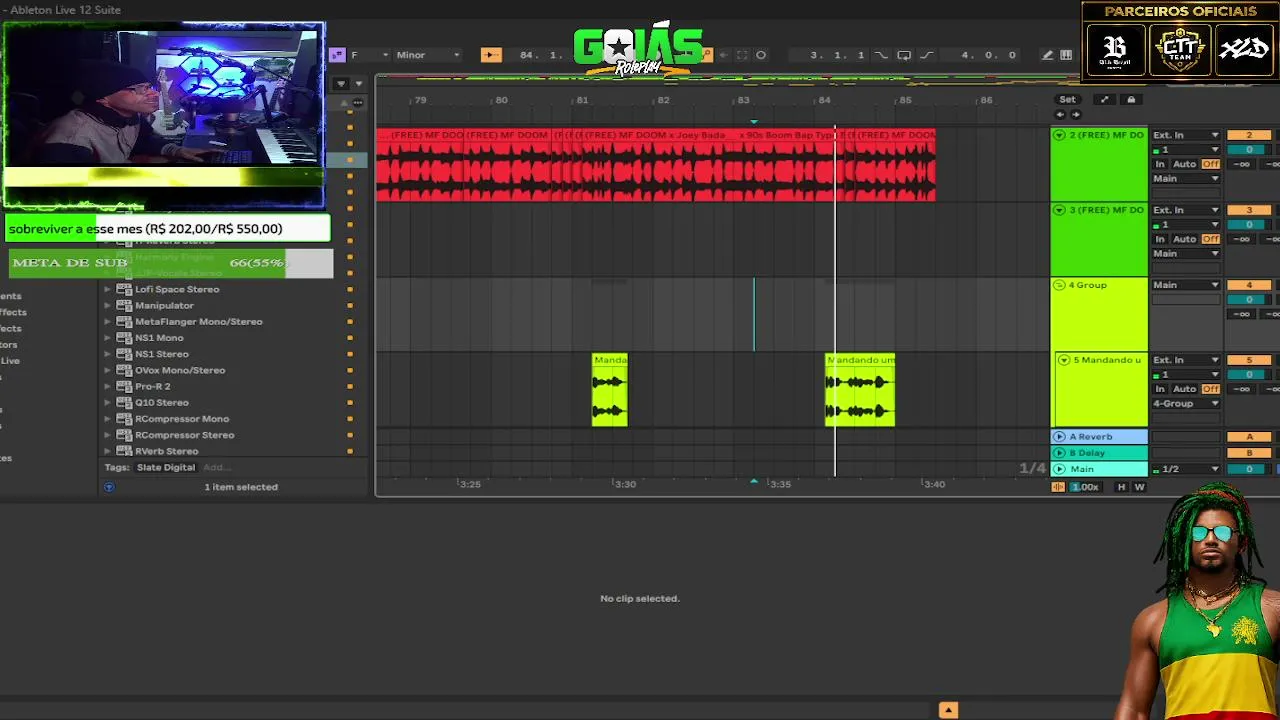Click the Lofi Space Stereo plugin icon

point(124,289)
